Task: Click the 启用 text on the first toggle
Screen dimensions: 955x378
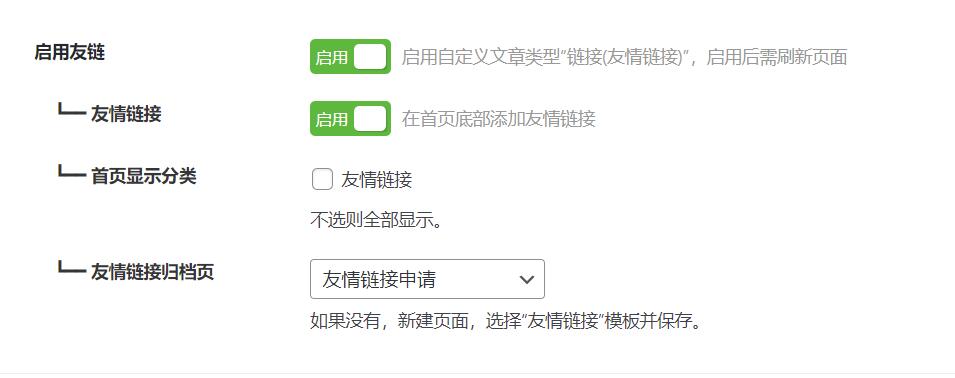Action: [x=331, y=57]
